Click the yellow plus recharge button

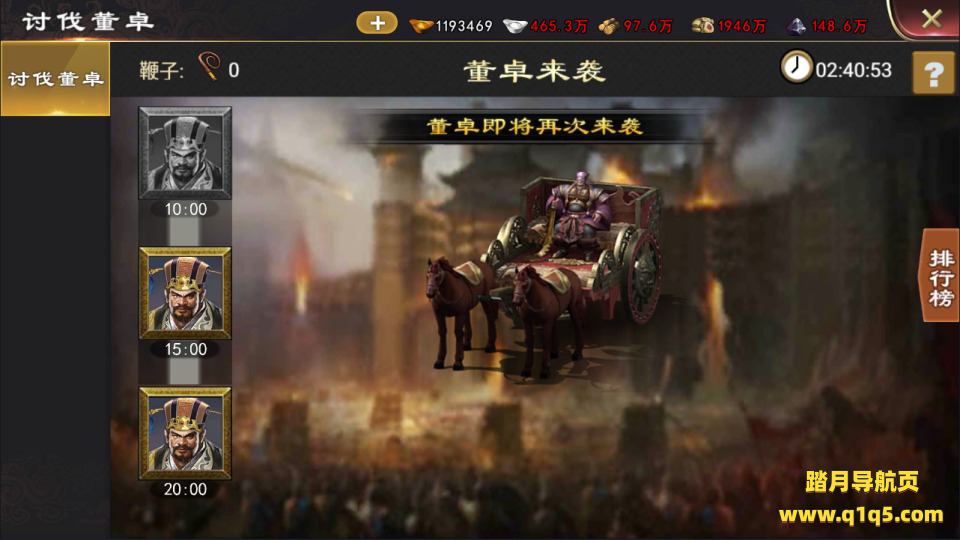377,24
